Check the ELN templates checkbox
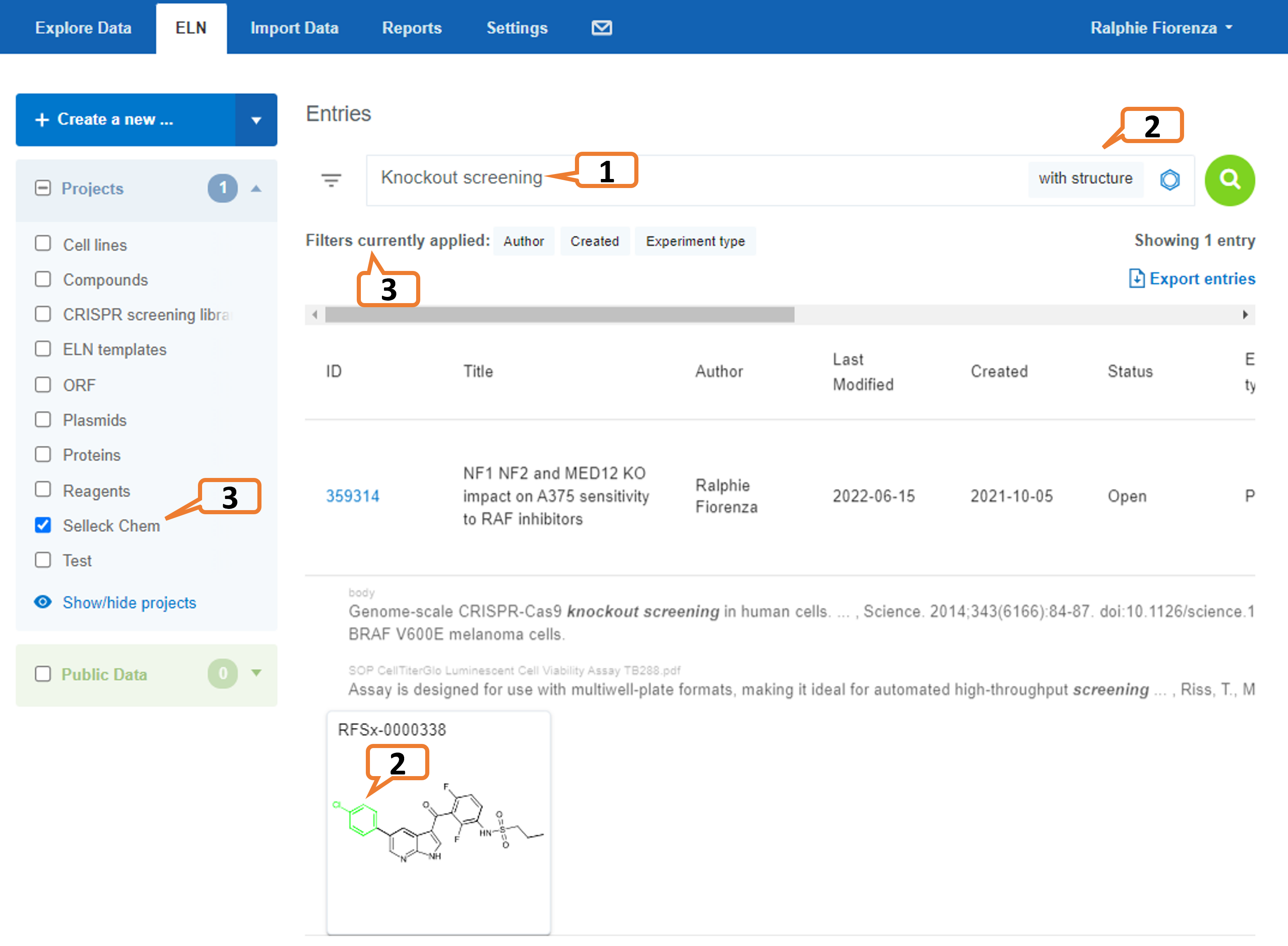The image size is (1288, 946). click(x=43, y=349)
